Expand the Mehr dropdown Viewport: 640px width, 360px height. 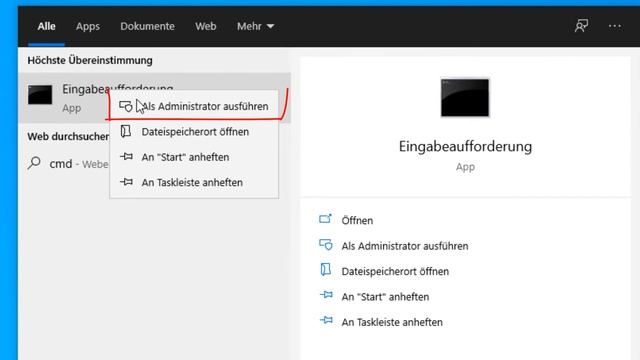(x=256, y=26)
